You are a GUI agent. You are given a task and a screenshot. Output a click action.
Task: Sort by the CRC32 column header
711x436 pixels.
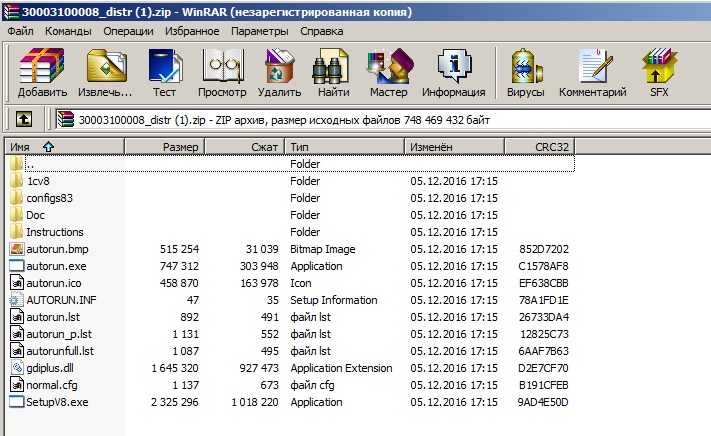pos(540,147)
